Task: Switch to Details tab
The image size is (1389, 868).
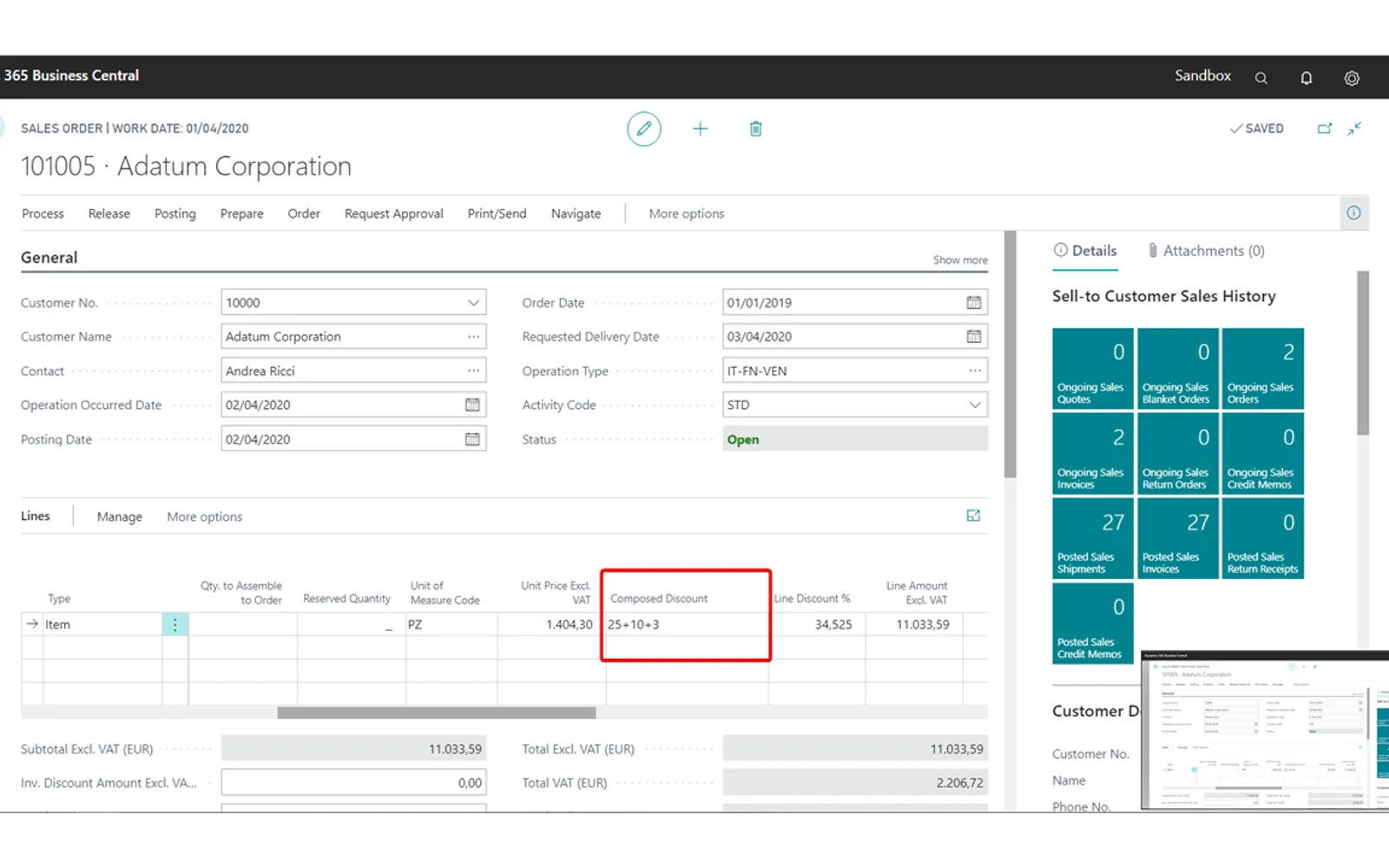Action: (x=1085, y=251)
